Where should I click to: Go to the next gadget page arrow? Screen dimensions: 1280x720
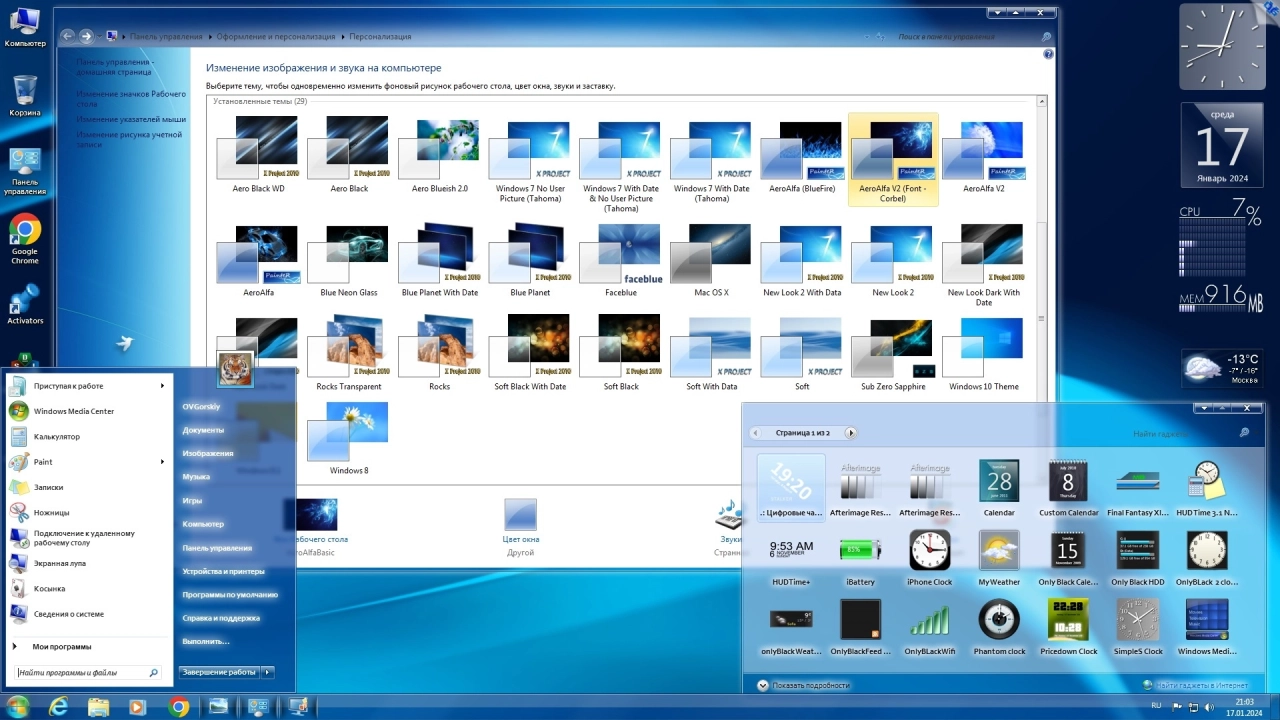coord(851,433)
